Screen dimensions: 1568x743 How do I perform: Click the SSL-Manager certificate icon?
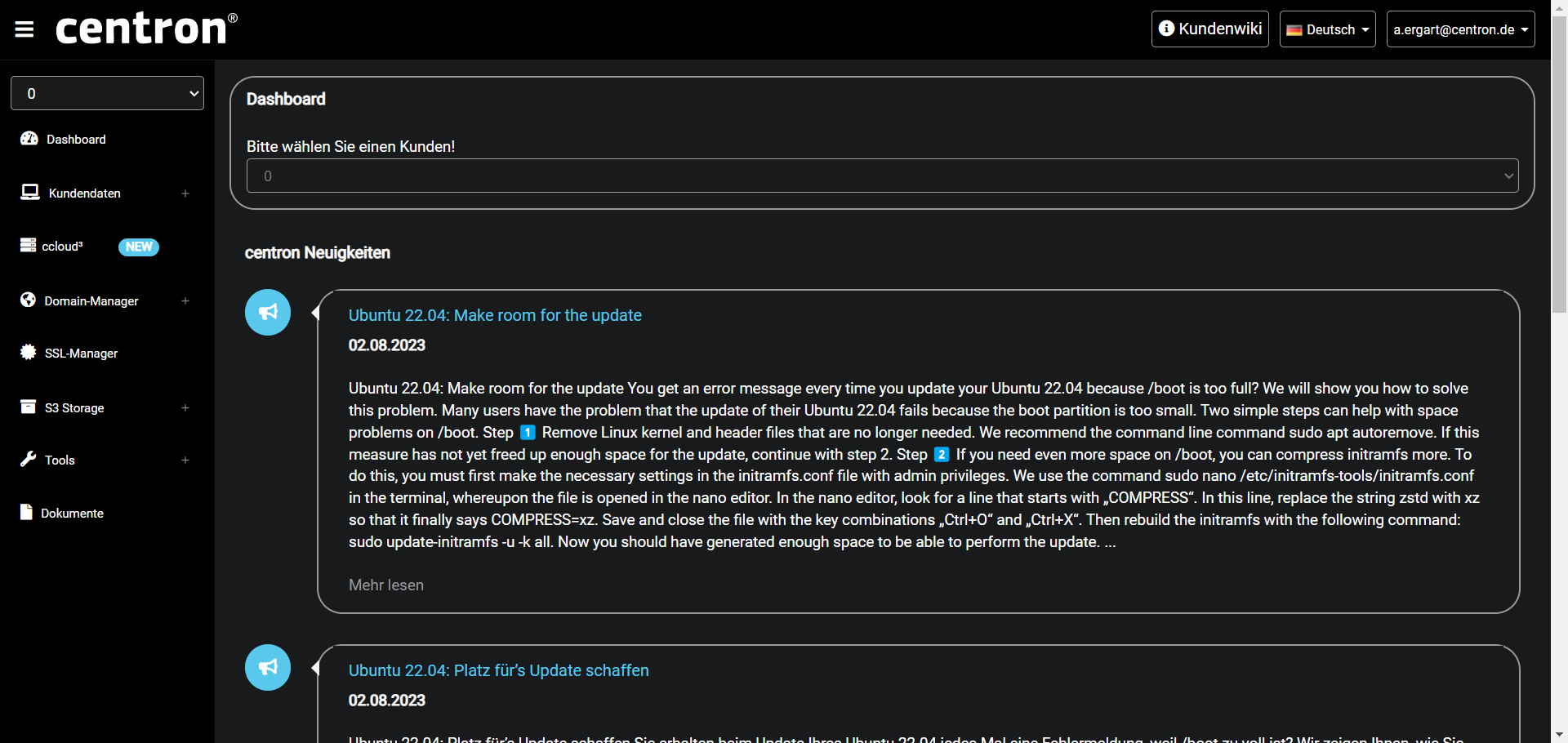29,352
